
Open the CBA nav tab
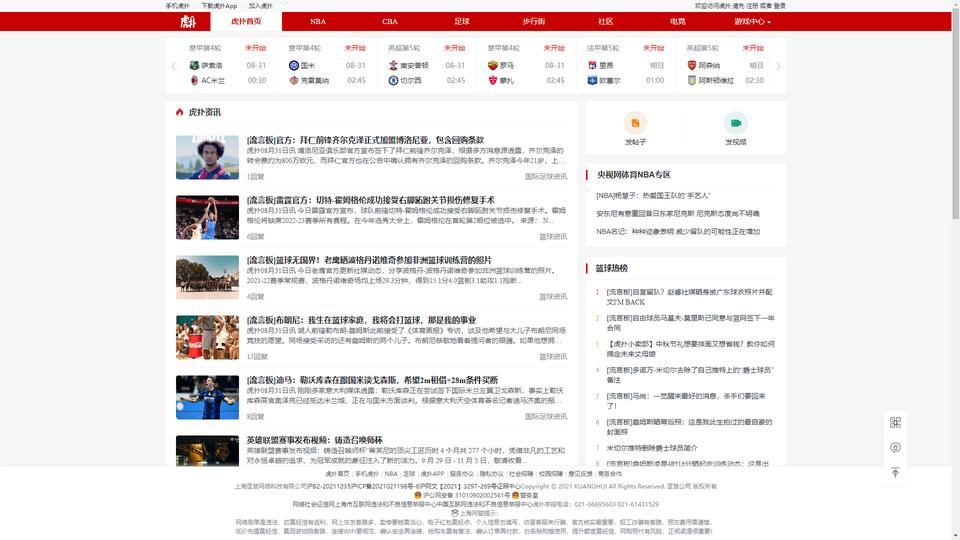390,21
